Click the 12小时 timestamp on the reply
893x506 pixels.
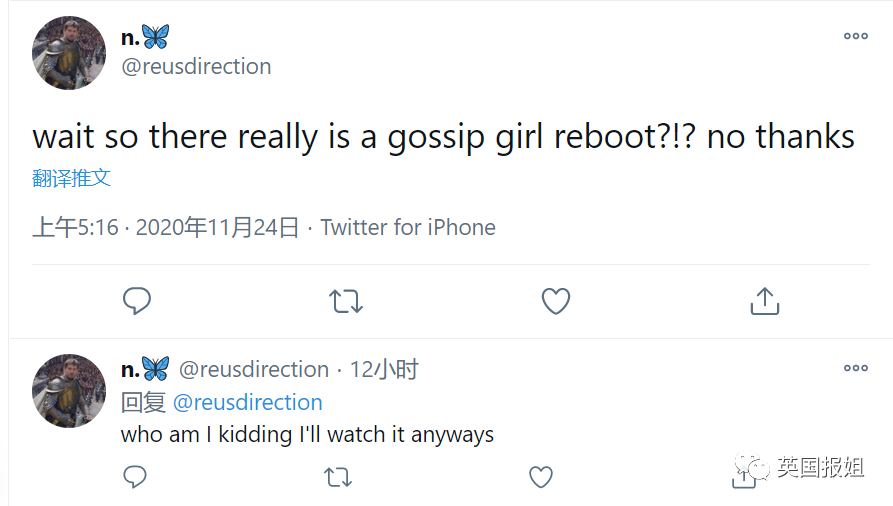coord(384,370)
